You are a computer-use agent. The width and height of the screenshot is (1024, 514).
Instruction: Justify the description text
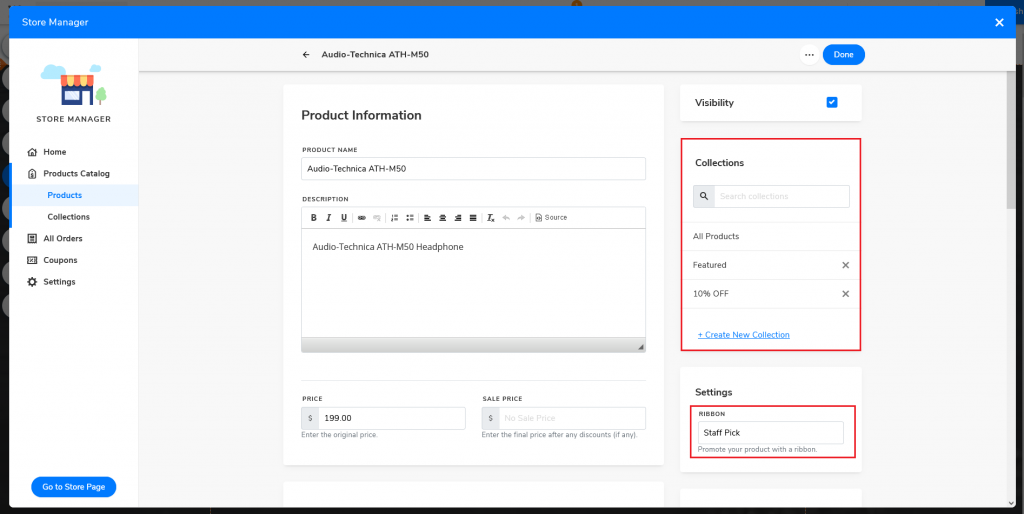pos(473,217)
